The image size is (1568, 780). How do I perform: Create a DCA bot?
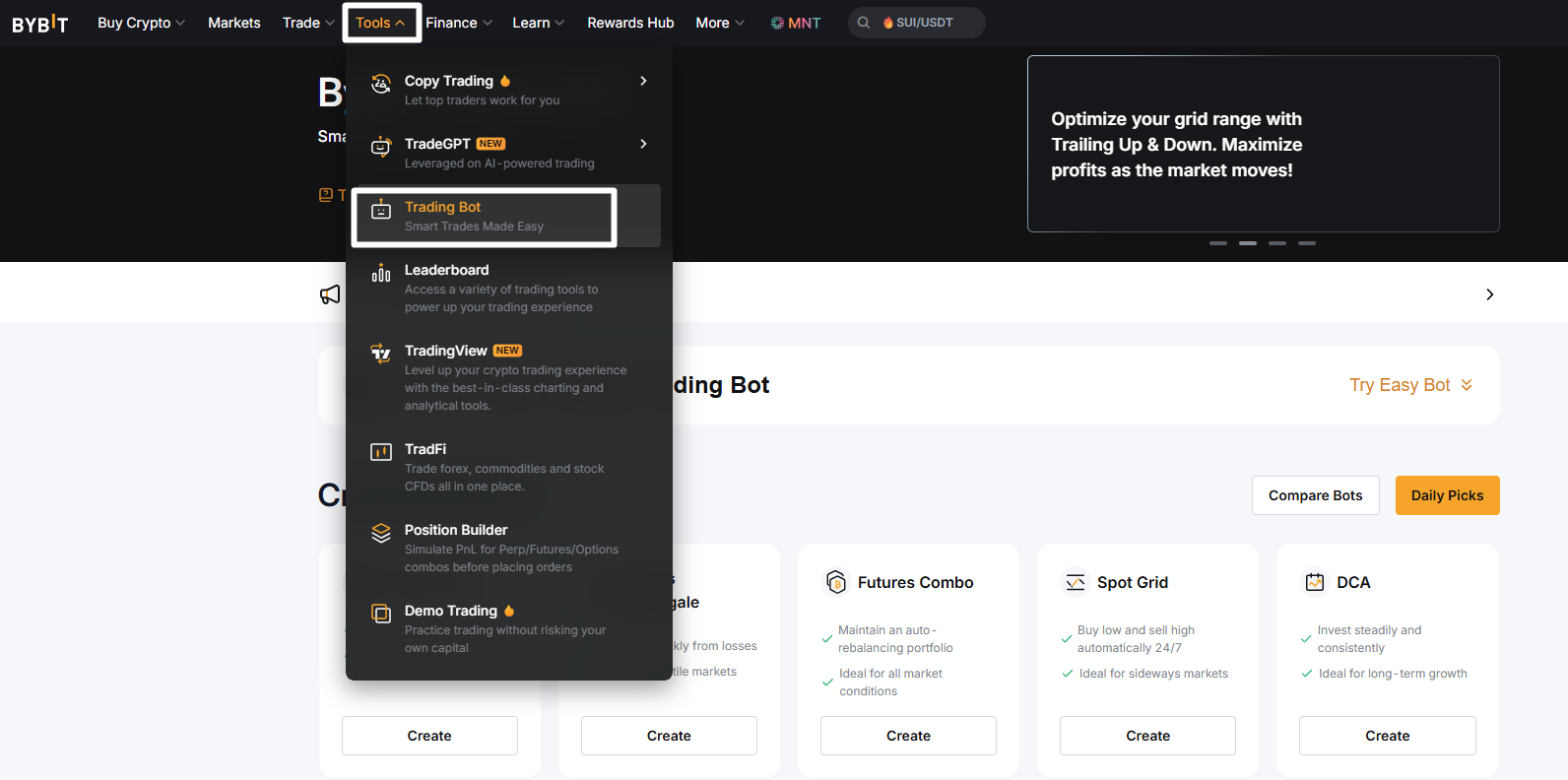pos(1388,736)
